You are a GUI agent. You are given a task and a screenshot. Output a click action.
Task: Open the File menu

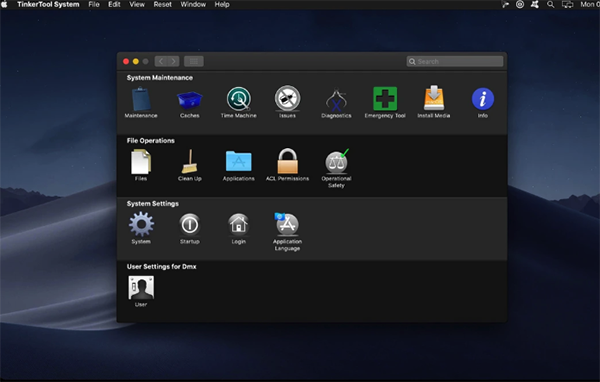coord(94,5)
